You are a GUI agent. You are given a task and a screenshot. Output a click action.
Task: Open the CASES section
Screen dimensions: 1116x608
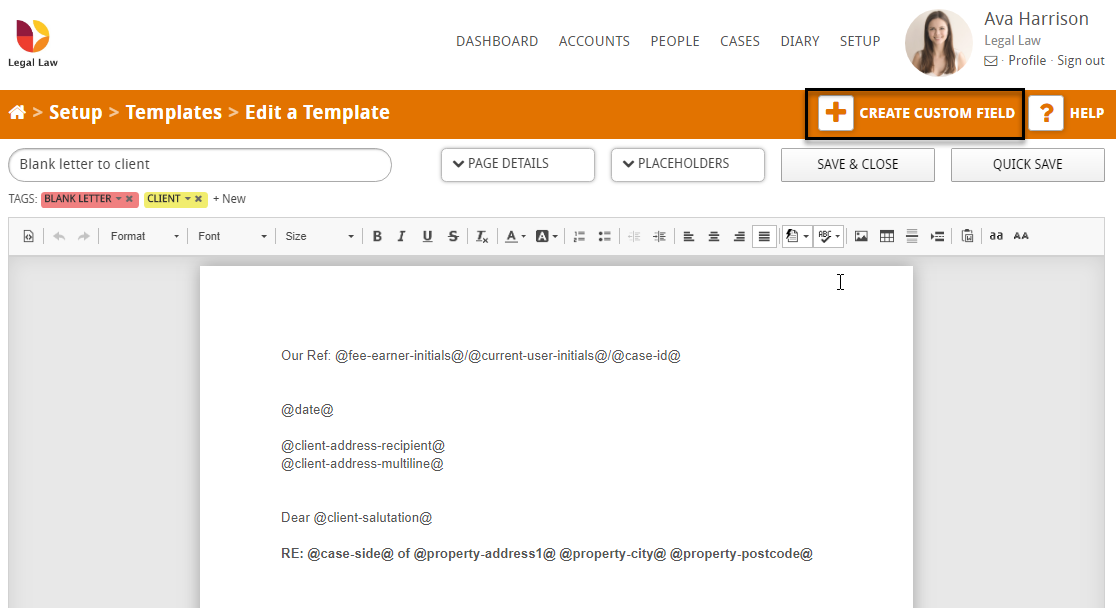(740, 41)
